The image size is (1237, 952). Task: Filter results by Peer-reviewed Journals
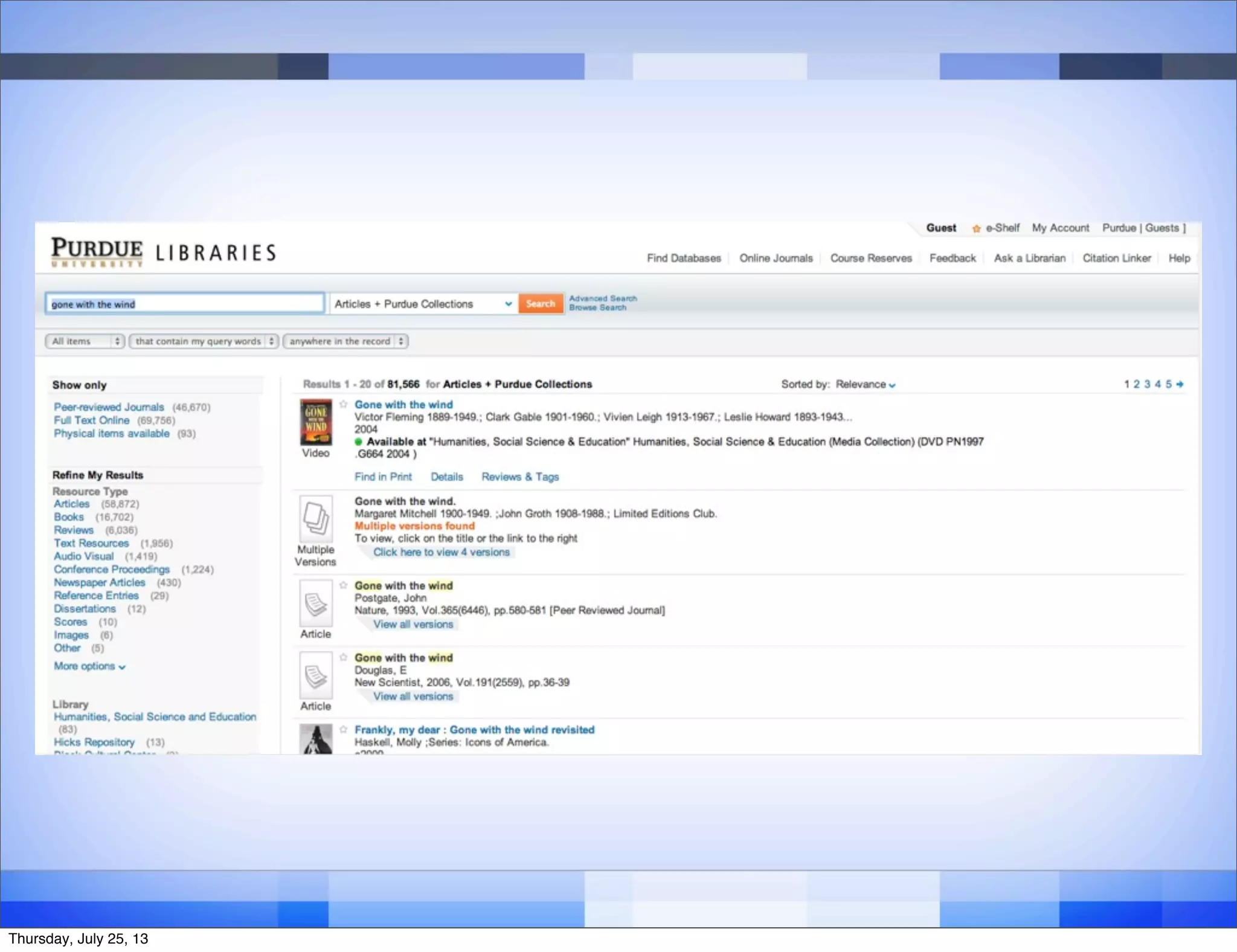[109, 407]
